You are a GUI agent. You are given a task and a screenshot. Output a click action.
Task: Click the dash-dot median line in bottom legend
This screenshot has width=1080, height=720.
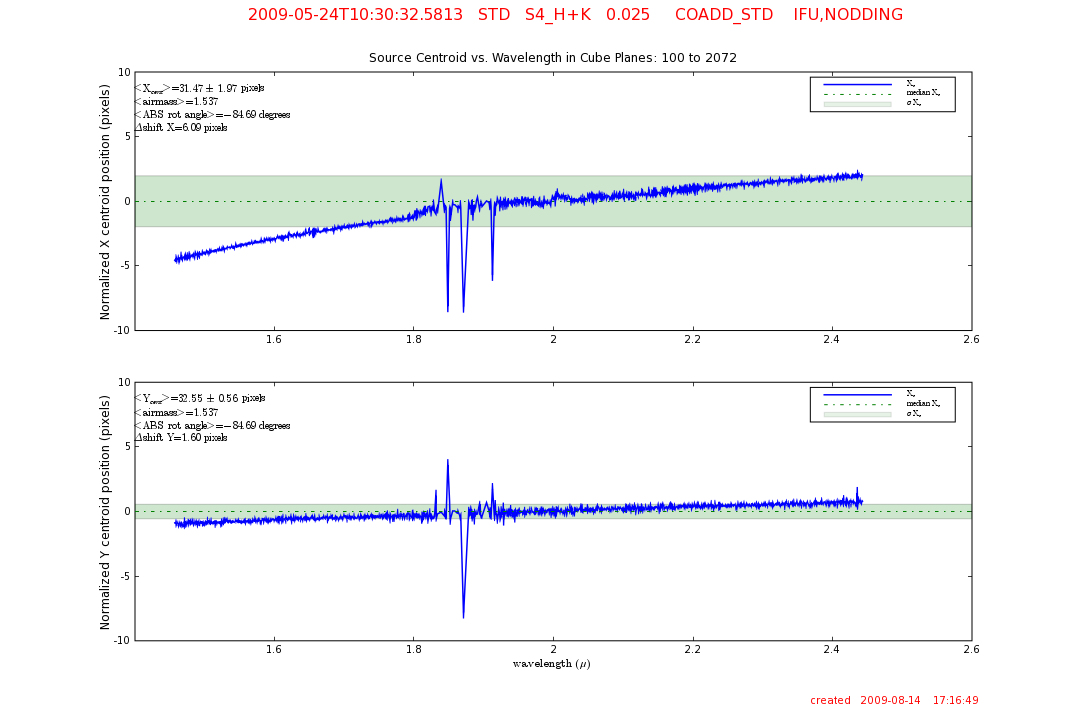857,404
